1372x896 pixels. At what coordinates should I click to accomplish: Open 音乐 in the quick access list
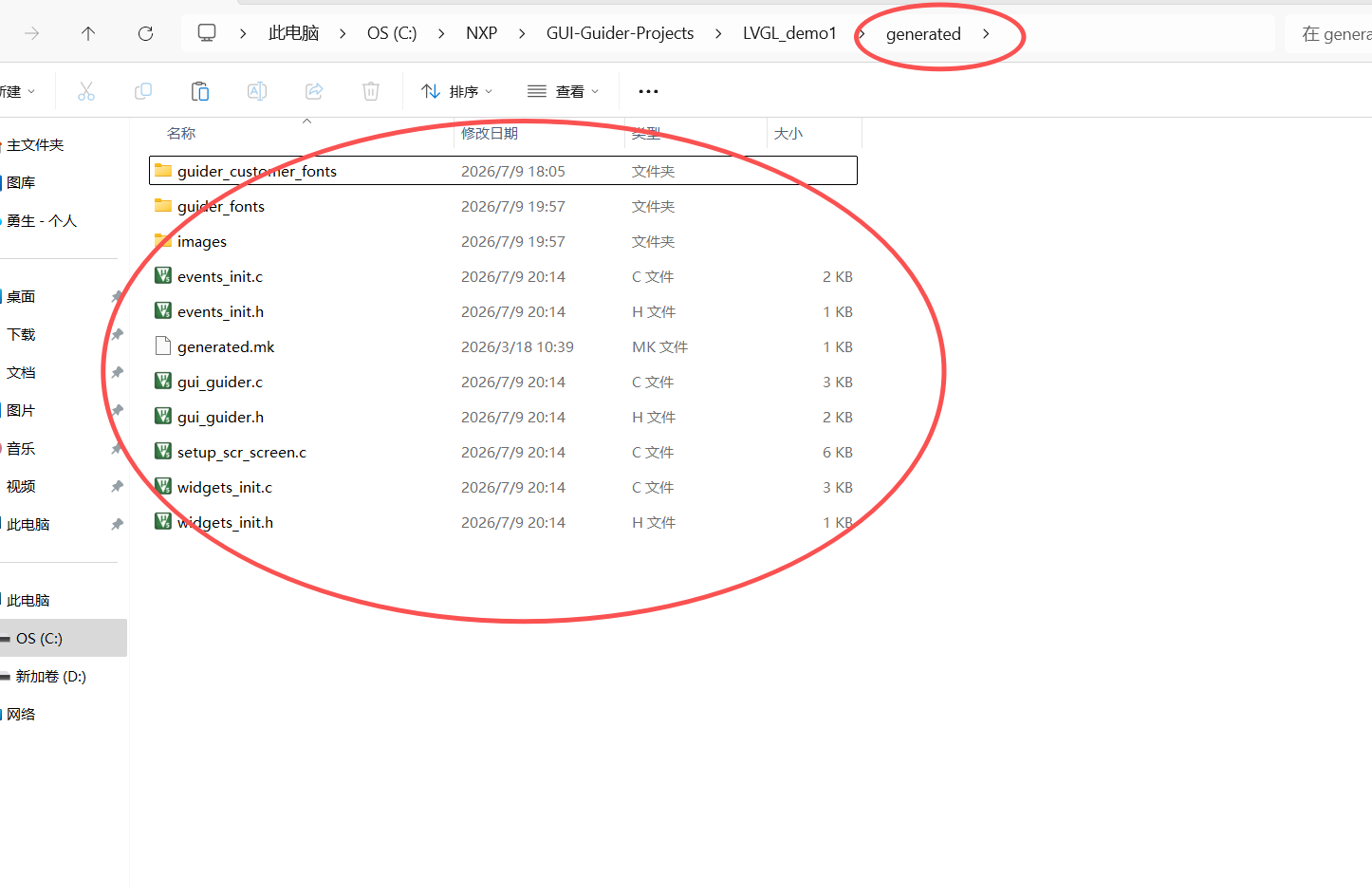pyautogui.click(x=21, y=448)
